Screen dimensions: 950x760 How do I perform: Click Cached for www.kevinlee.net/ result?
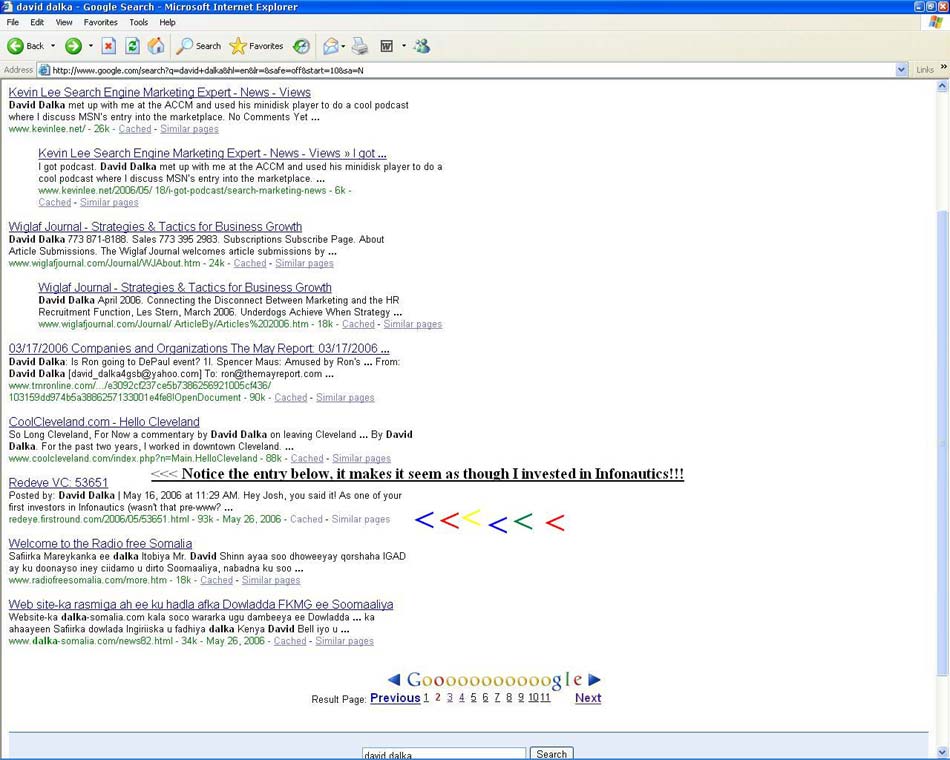135,129
